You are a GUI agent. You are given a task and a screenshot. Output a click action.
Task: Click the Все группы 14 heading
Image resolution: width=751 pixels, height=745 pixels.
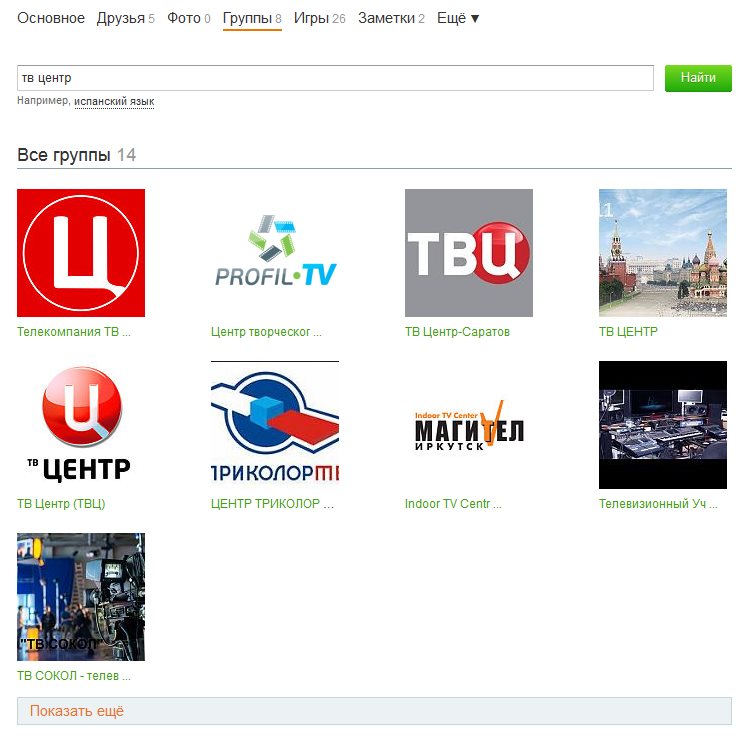[77, 155]
